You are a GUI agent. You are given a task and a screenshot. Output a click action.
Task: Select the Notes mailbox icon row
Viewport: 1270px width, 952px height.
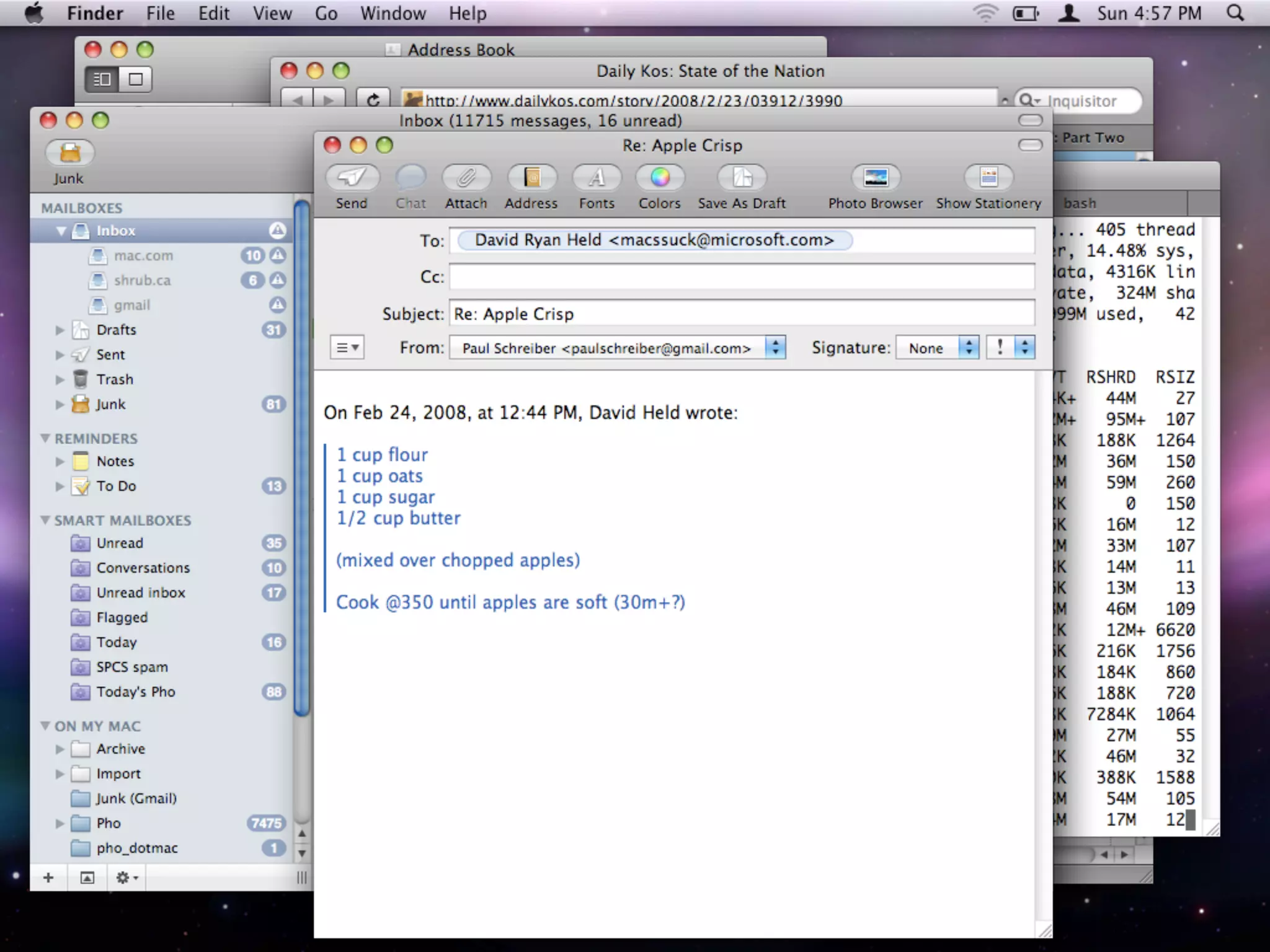pyautogui.click(x=161, y=461)
